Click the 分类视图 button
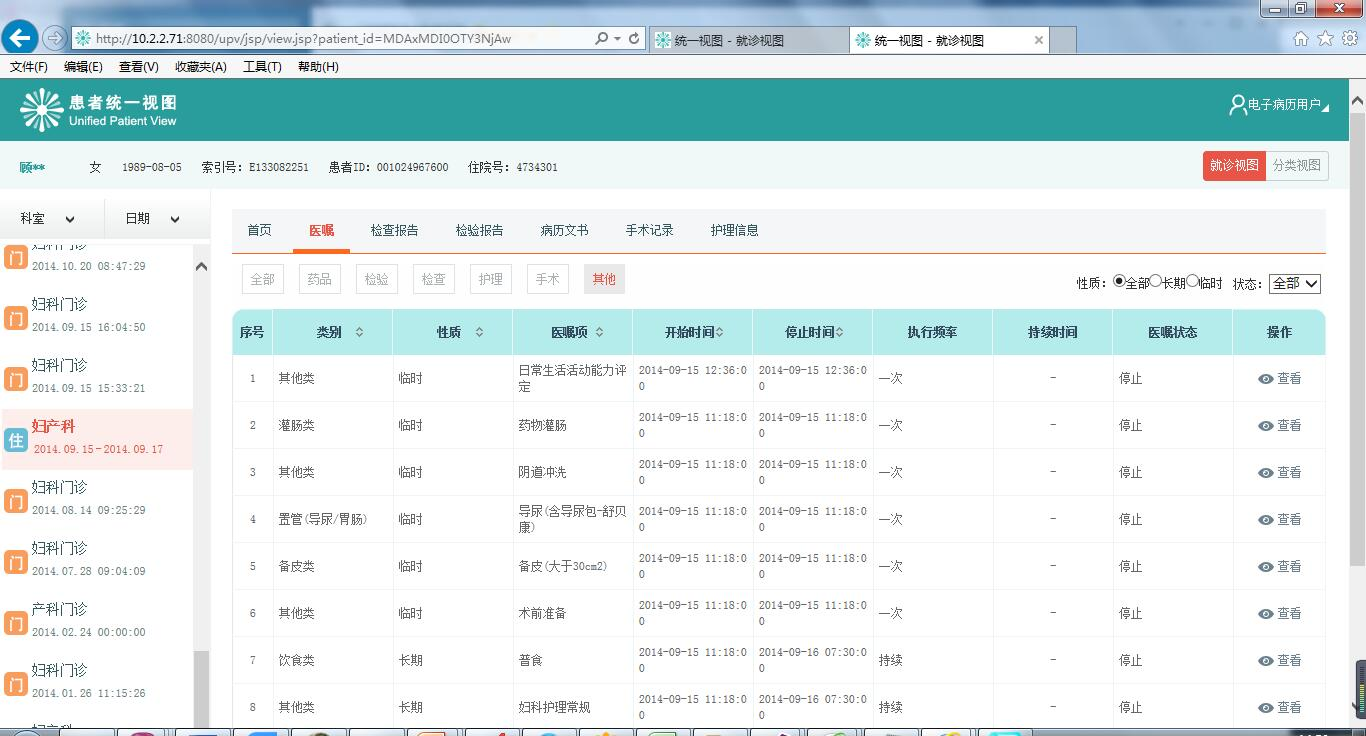1366x736 pixels. click(1297, 166)
